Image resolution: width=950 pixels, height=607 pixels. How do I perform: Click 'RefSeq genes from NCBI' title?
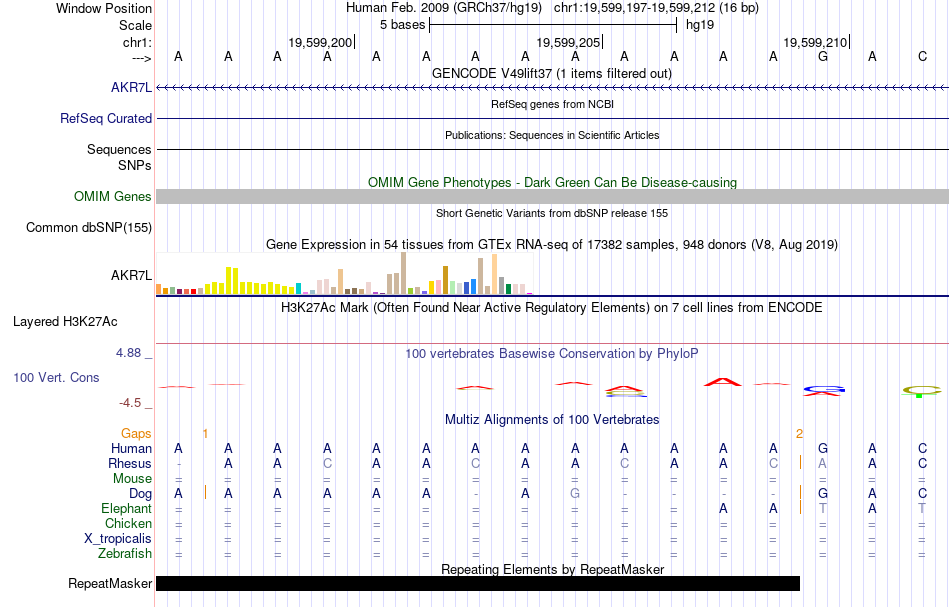[x=552, y=104]
